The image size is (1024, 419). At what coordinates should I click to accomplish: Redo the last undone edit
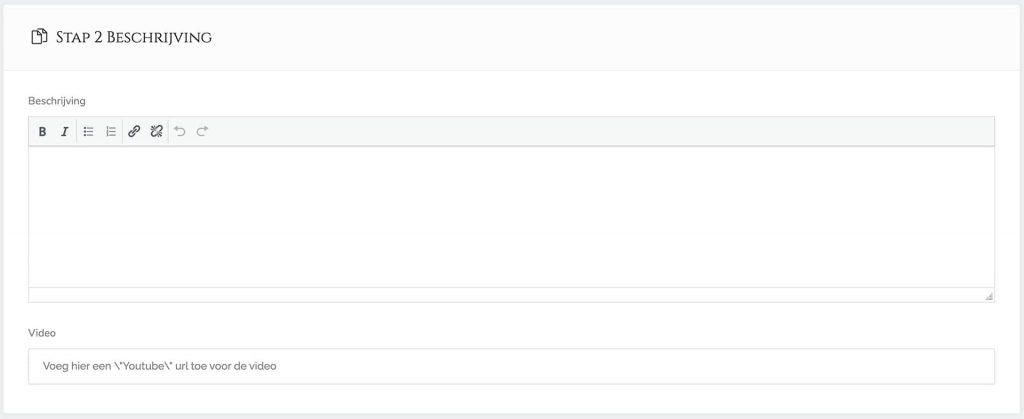coord(202,132)
